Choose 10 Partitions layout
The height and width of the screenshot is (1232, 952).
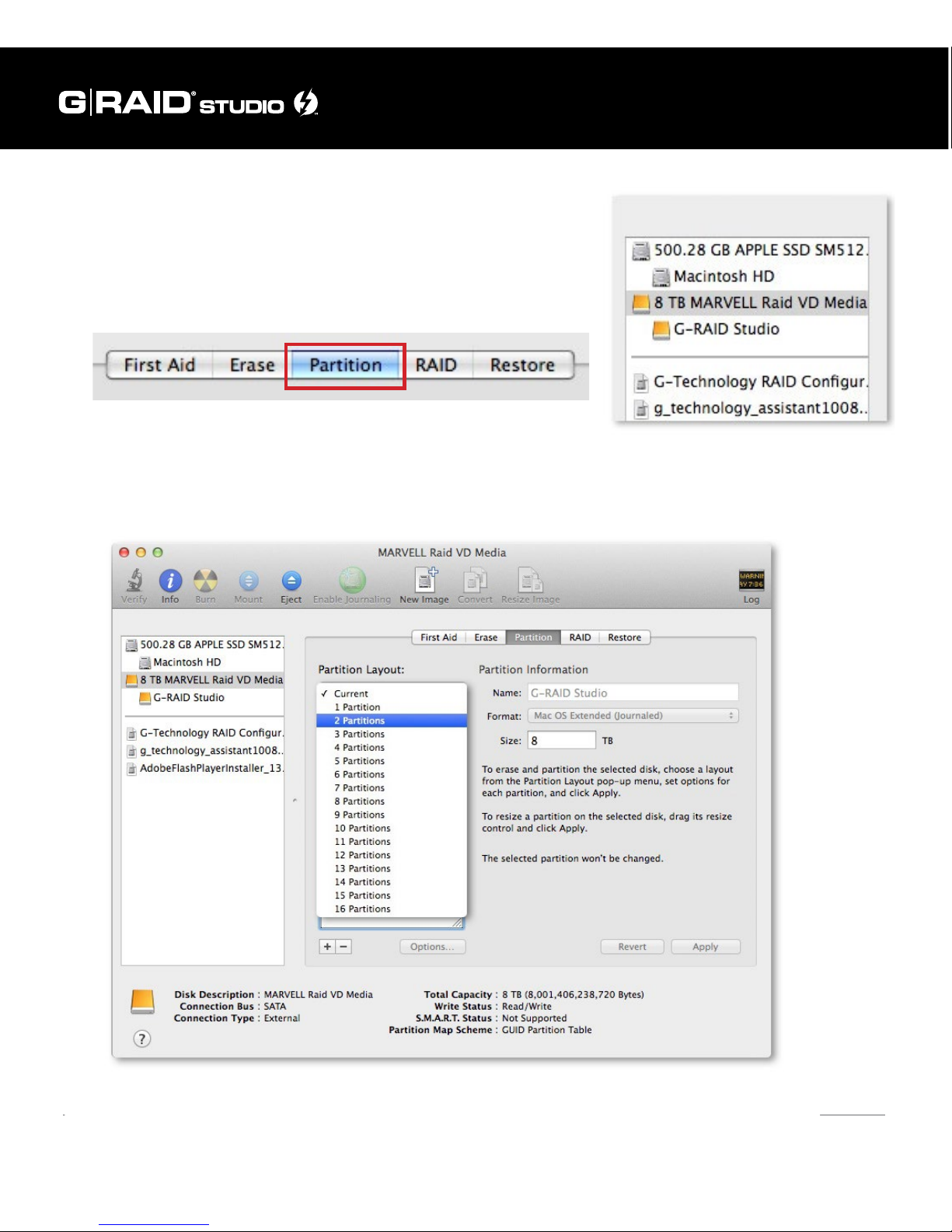(x=392, y=829)
